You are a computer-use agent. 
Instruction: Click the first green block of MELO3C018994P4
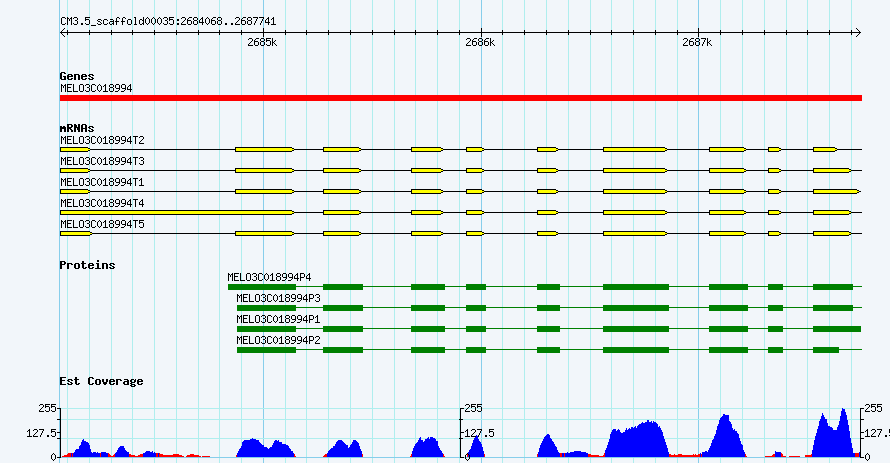pyautogui.click(x=262, y=287)
